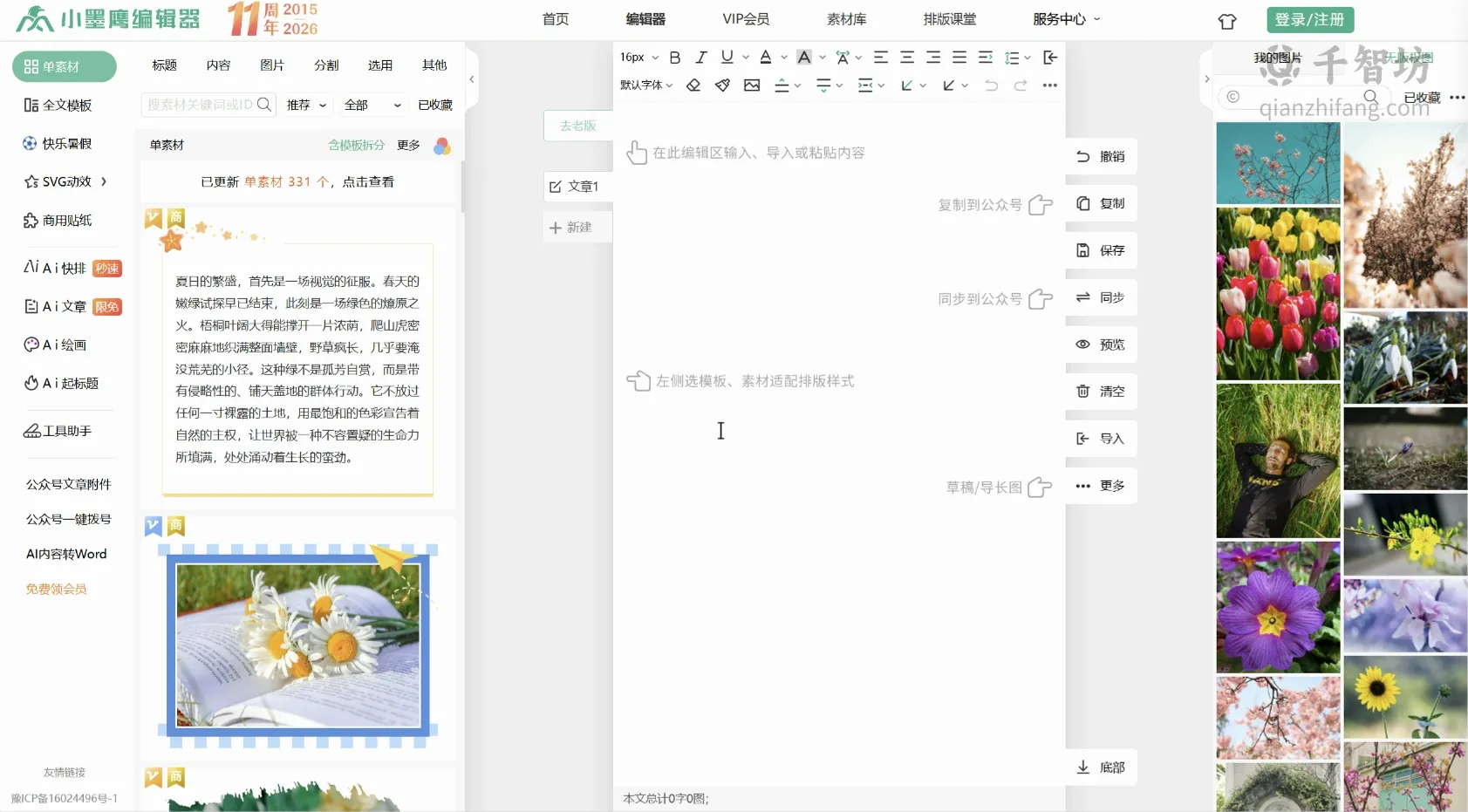Image resolution: width=1468 pixels, height=812 pixels.
Task: Click the eraser clear-format icon
Action: pos(693,85)
